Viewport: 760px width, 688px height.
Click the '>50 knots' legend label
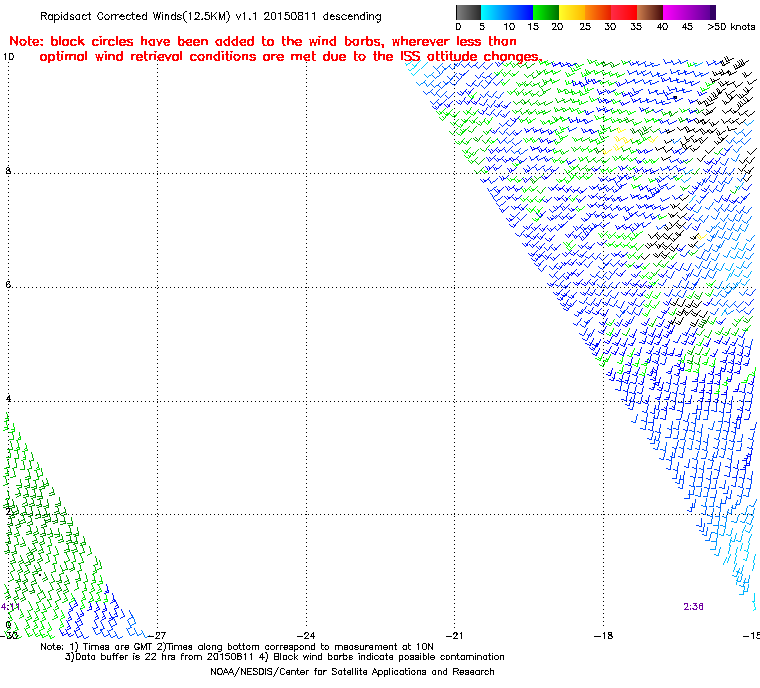pyautogui.click(x=731, y=27)
